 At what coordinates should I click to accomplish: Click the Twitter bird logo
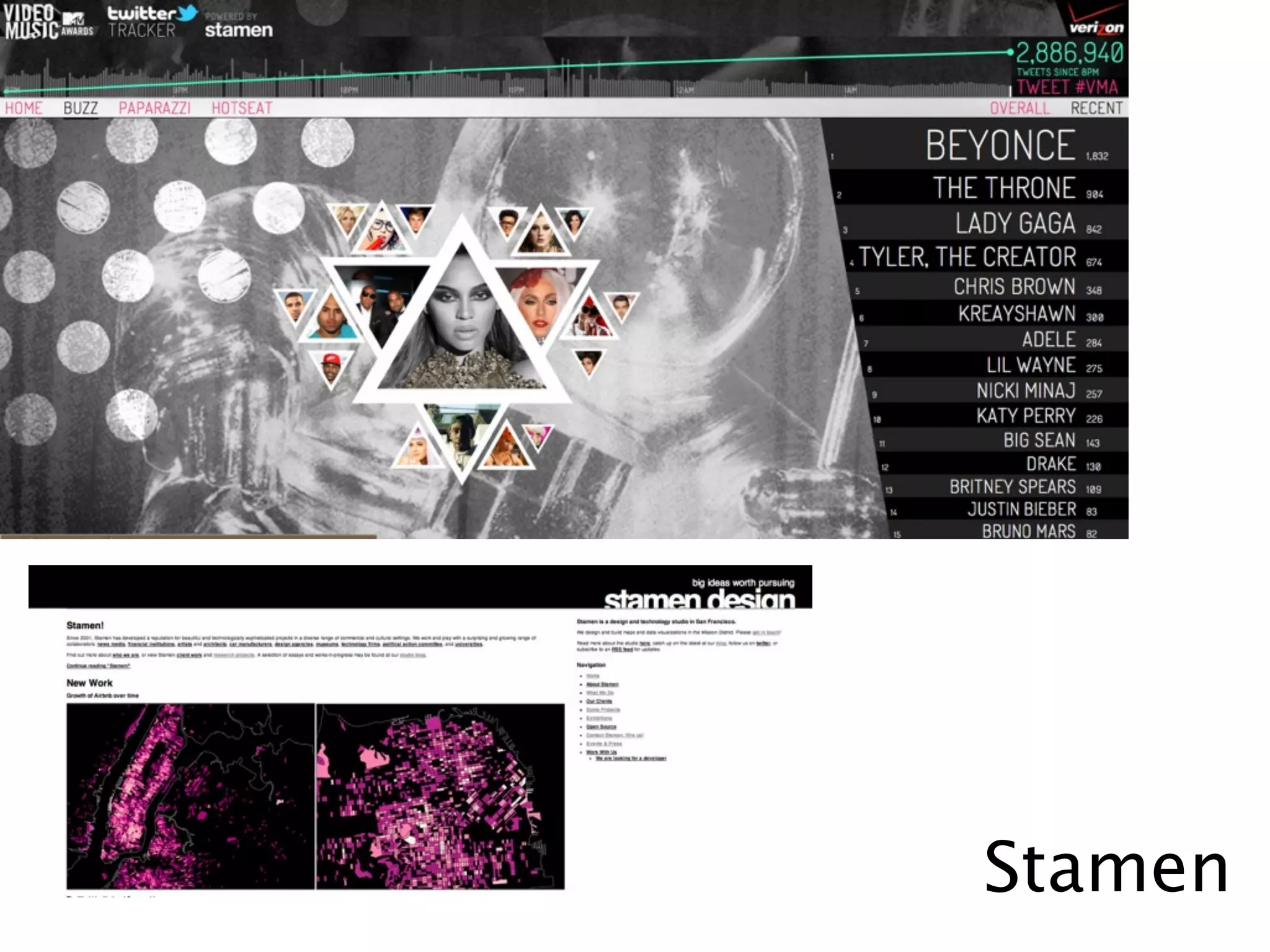[x=185, y=12]
